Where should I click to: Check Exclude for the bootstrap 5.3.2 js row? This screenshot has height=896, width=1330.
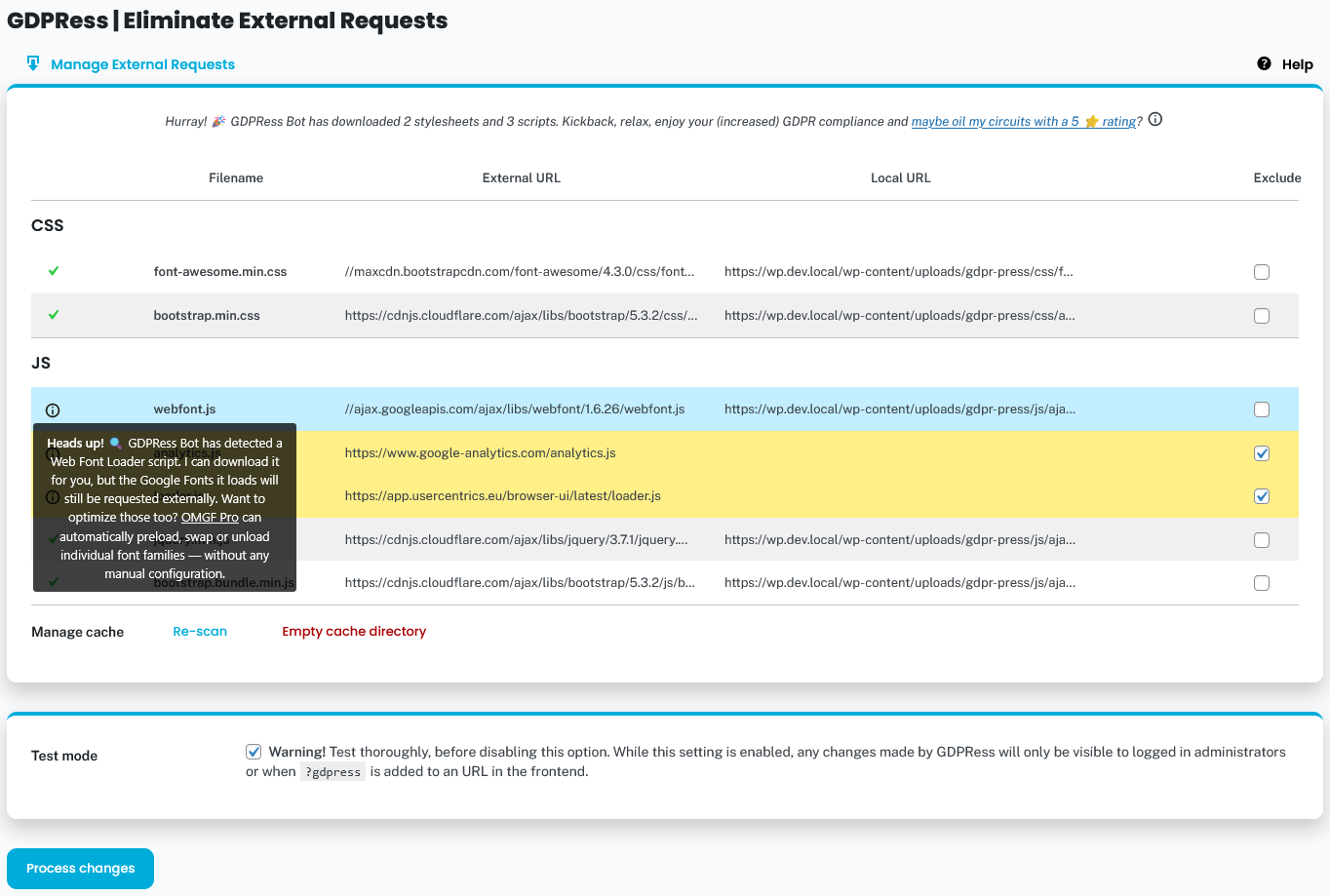tap(1262, 583)
